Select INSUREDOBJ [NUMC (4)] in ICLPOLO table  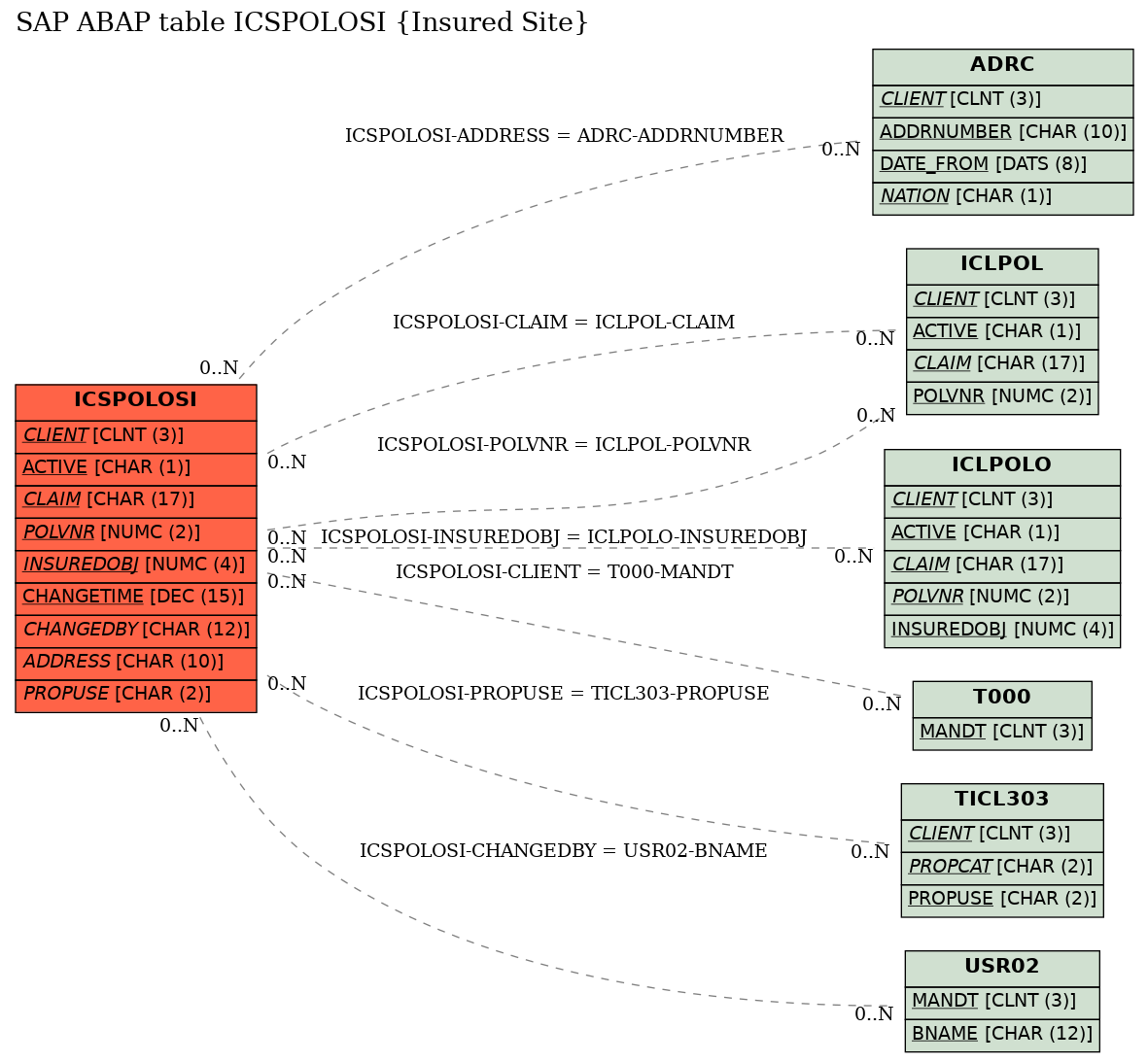pos(1001,631)
